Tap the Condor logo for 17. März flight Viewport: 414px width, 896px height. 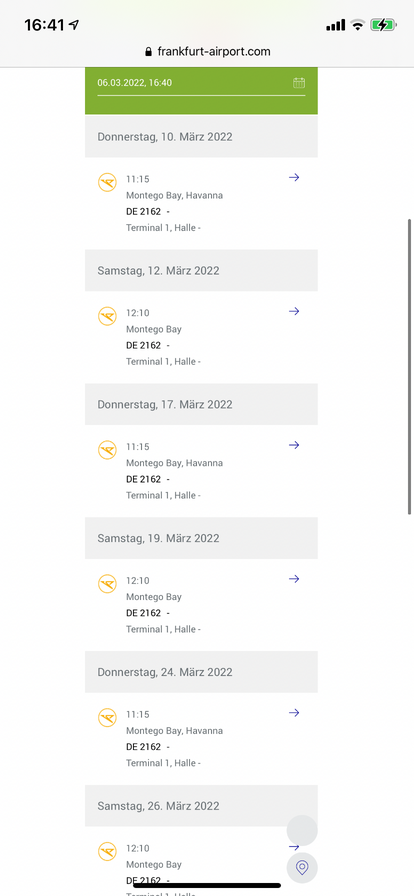(x=107, y=450)
